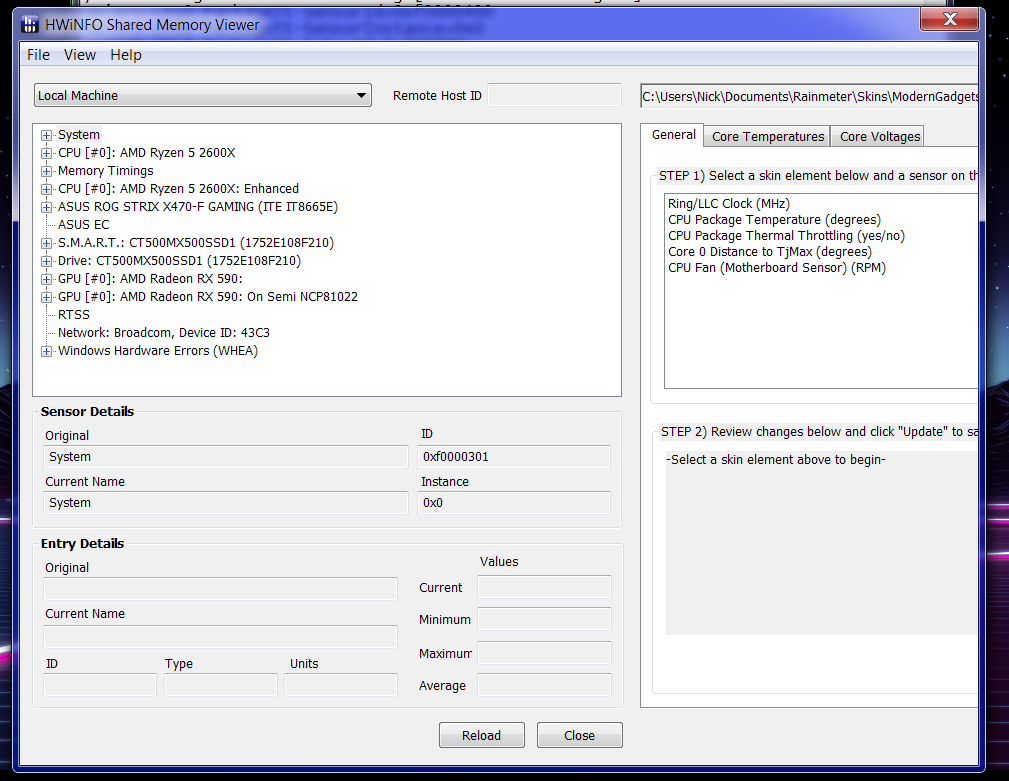Open the File menu
Image resolution: width=1009 pixels, height=781 pixels.
click(x=38, y=55)
